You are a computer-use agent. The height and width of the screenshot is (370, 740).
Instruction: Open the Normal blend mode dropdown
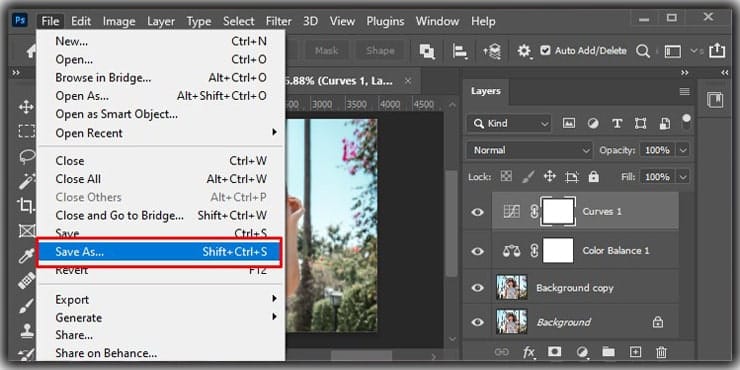pos(529,151)
